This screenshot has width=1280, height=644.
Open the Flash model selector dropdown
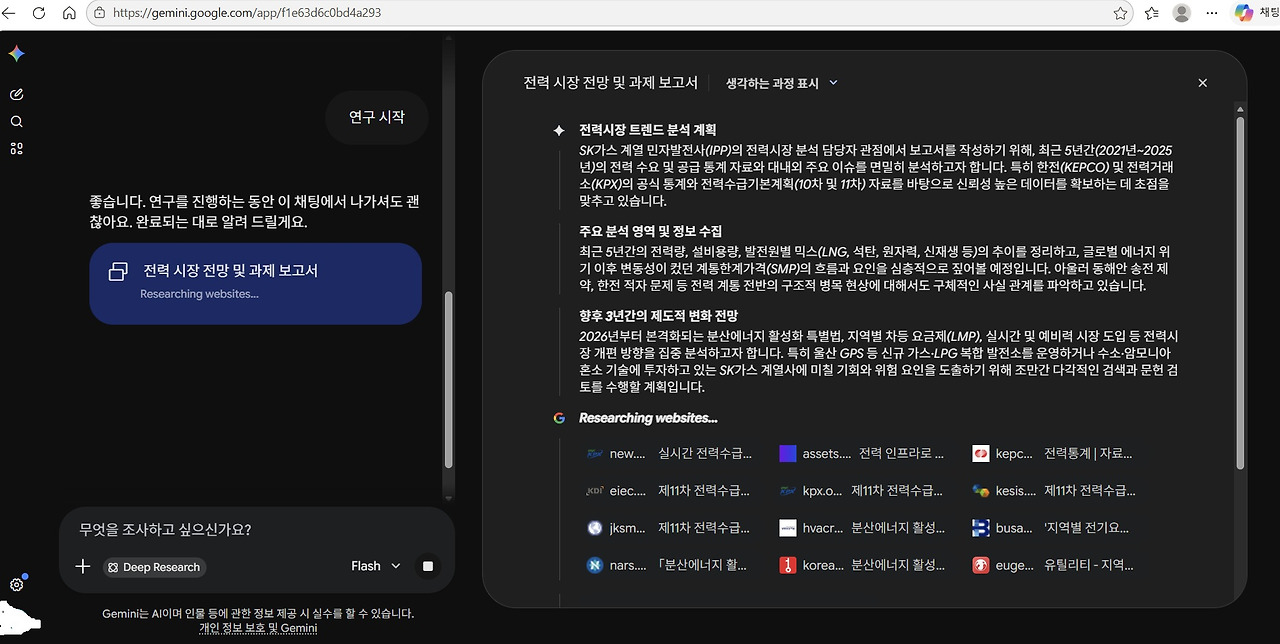tap(375, 566)
